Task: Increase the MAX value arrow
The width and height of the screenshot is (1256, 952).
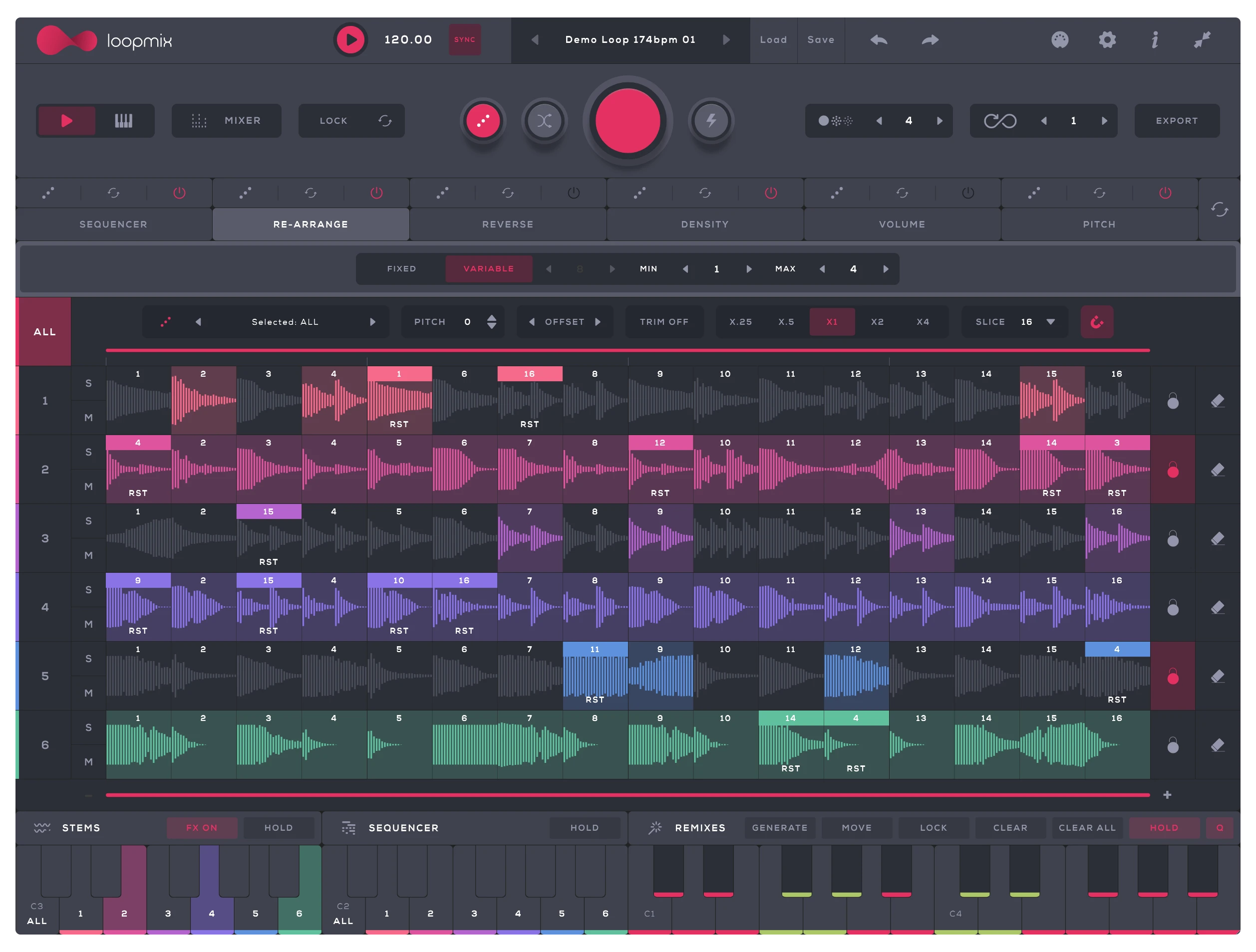Action: (x=885, y=269)
